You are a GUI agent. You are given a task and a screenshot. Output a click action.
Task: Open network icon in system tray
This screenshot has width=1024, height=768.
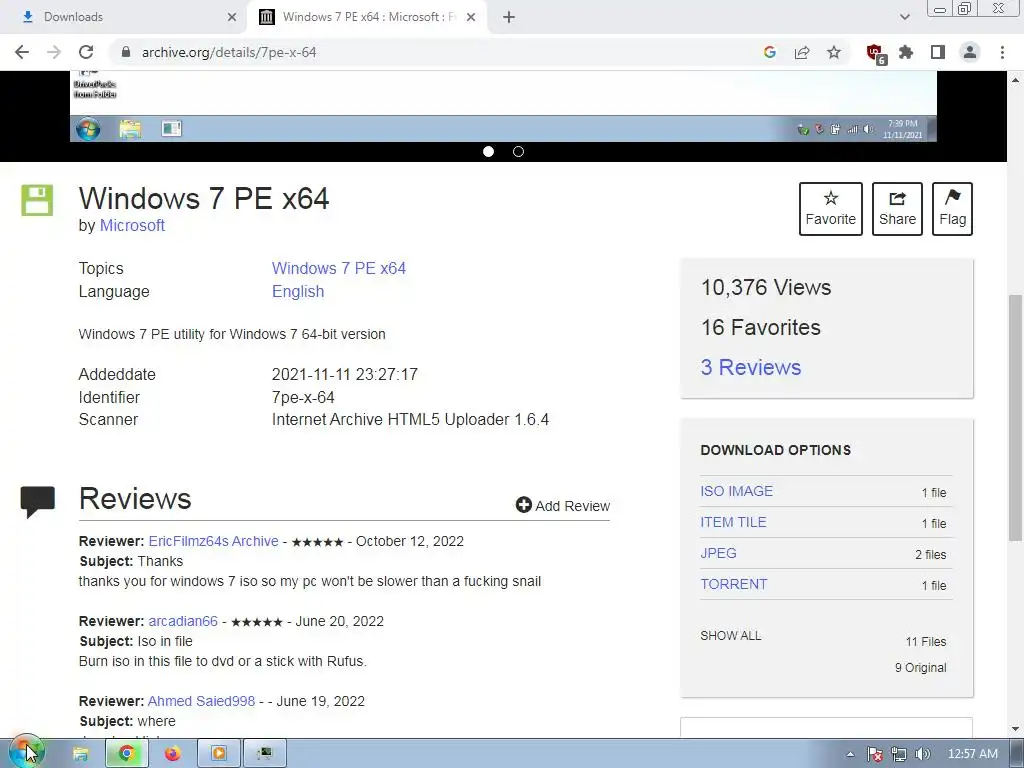(x=899, y=754)
